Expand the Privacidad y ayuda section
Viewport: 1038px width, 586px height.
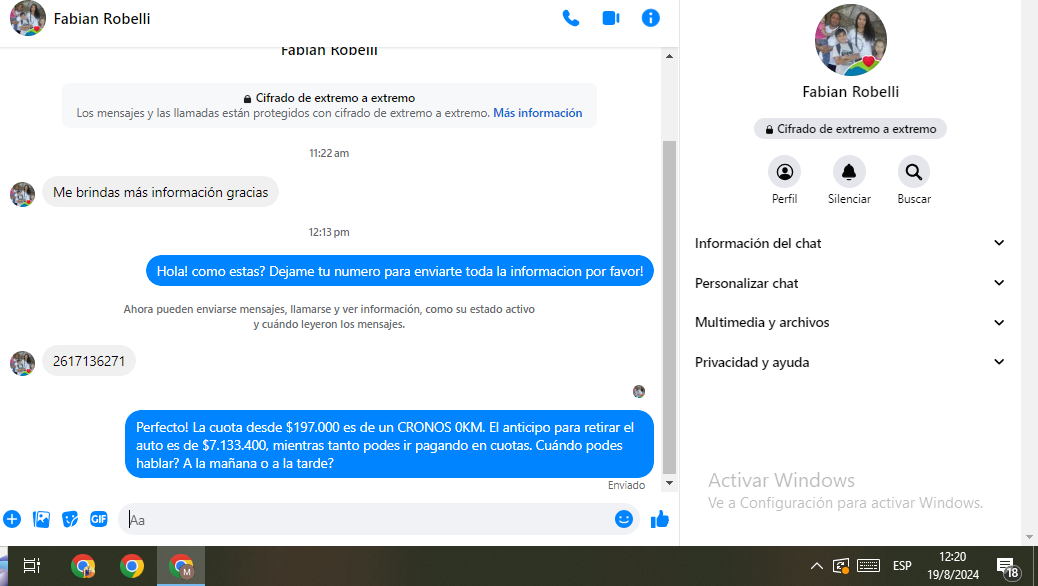point(848,362)
